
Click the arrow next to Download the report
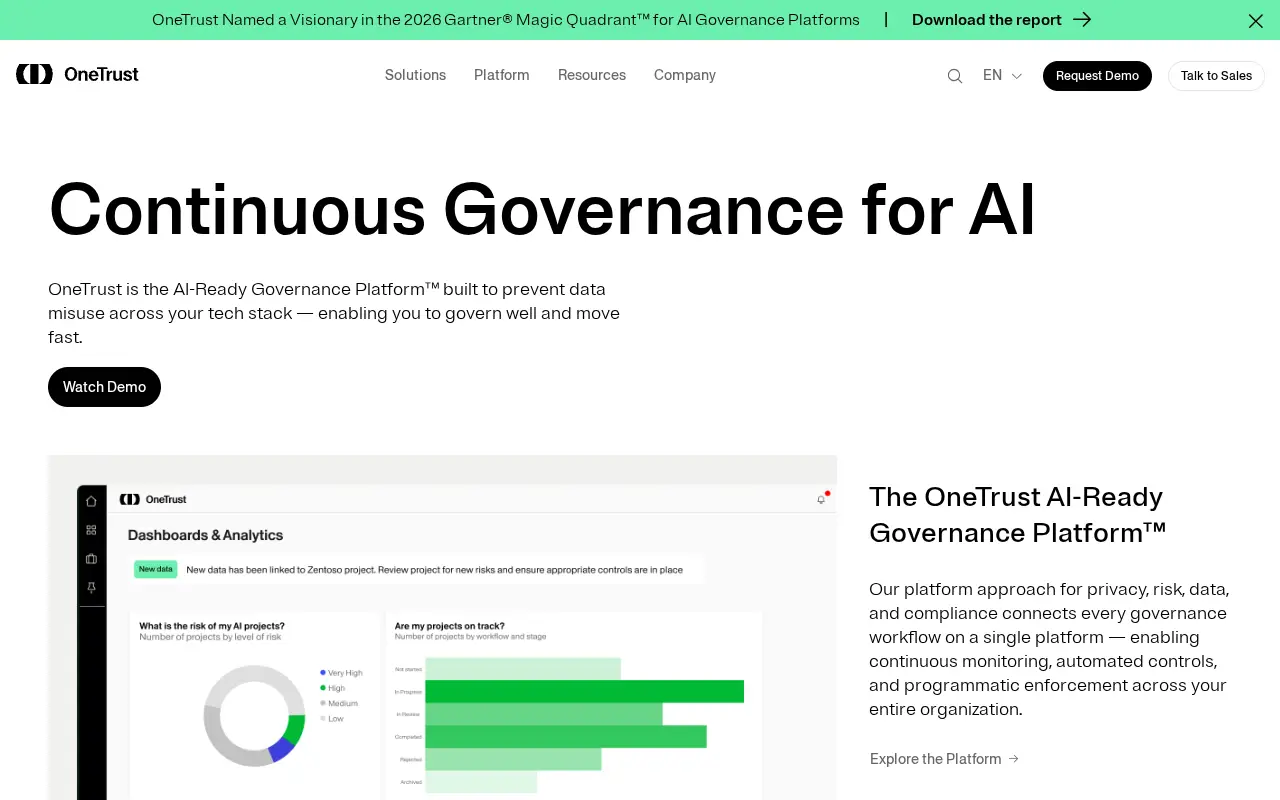tap(1082, 20)
